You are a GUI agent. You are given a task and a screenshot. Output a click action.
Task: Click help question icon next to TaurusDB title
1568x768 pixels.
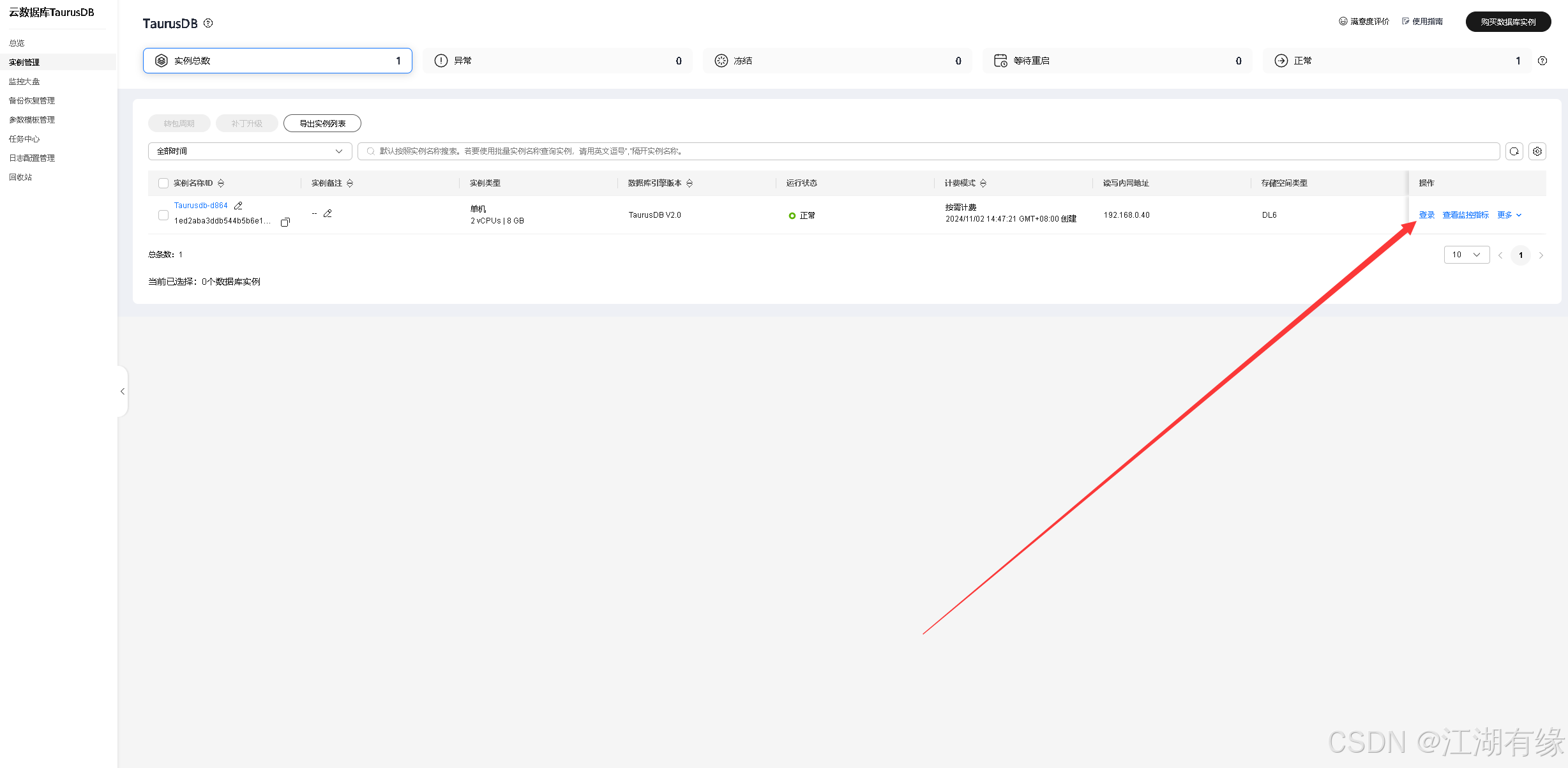click(208, 23)
